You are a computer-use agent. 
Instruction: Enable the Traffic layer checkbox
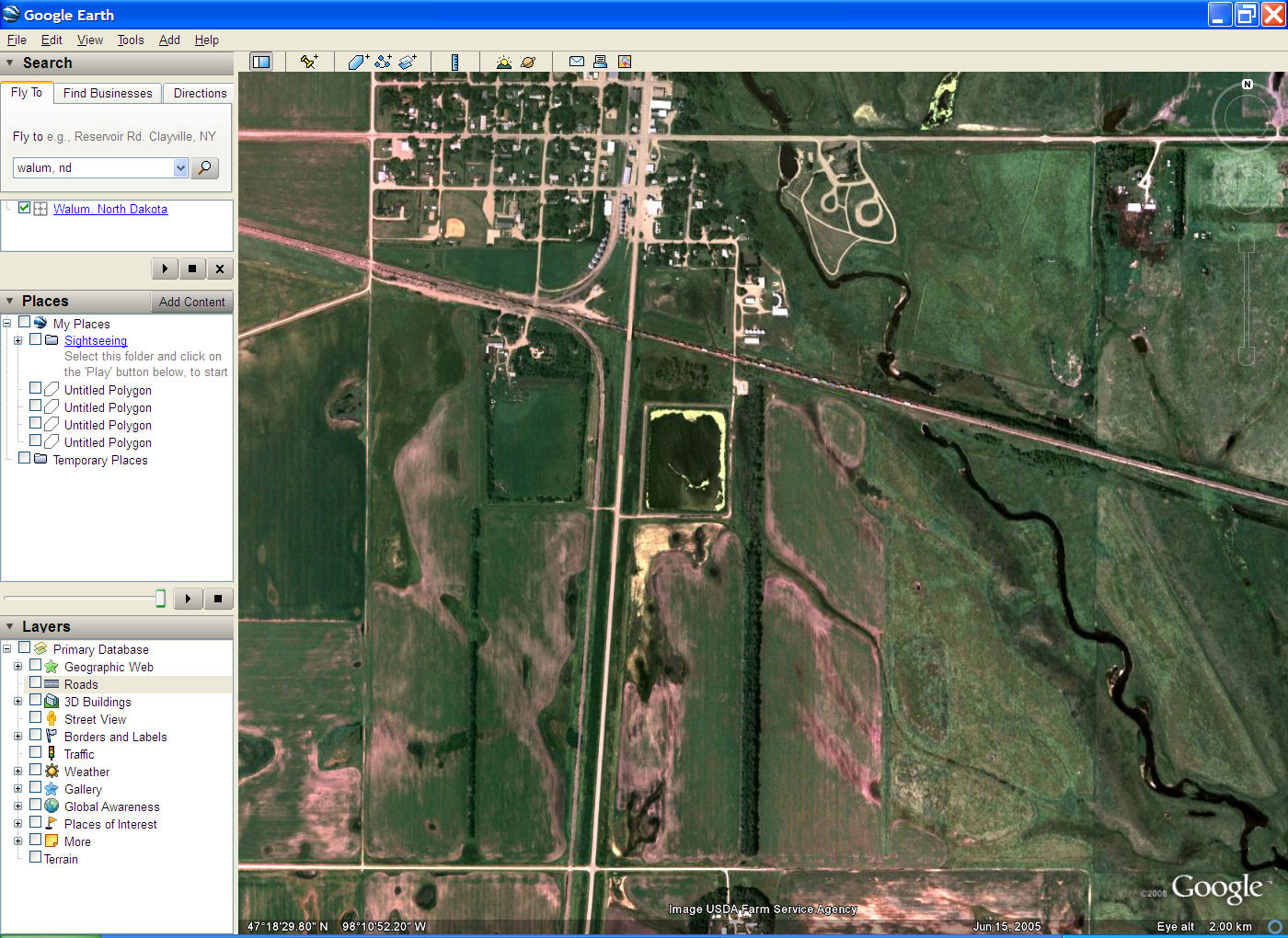(35, 752)
